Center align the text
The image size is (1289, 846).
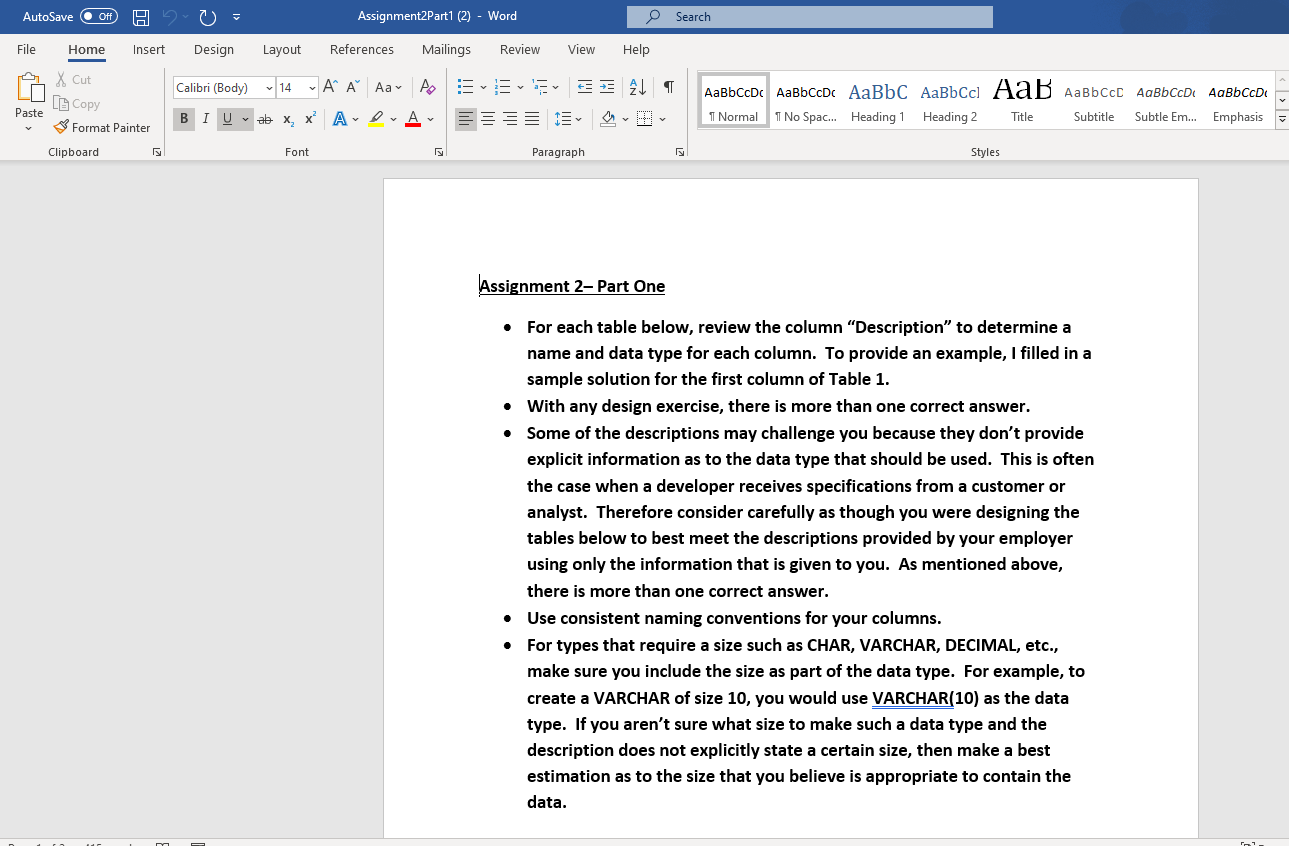[x=488, y=119]
